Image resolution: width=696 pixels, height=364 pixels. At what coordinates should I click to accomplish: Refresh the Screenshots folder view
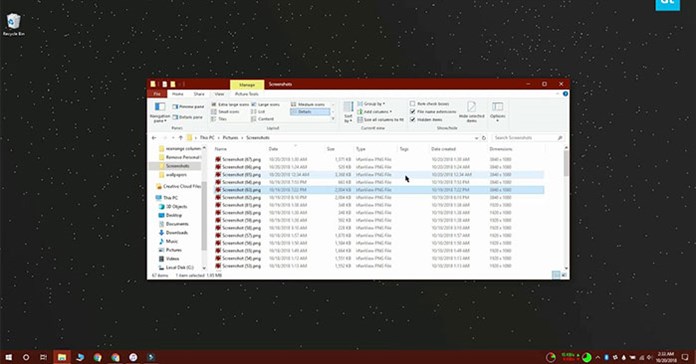point(484,138)
